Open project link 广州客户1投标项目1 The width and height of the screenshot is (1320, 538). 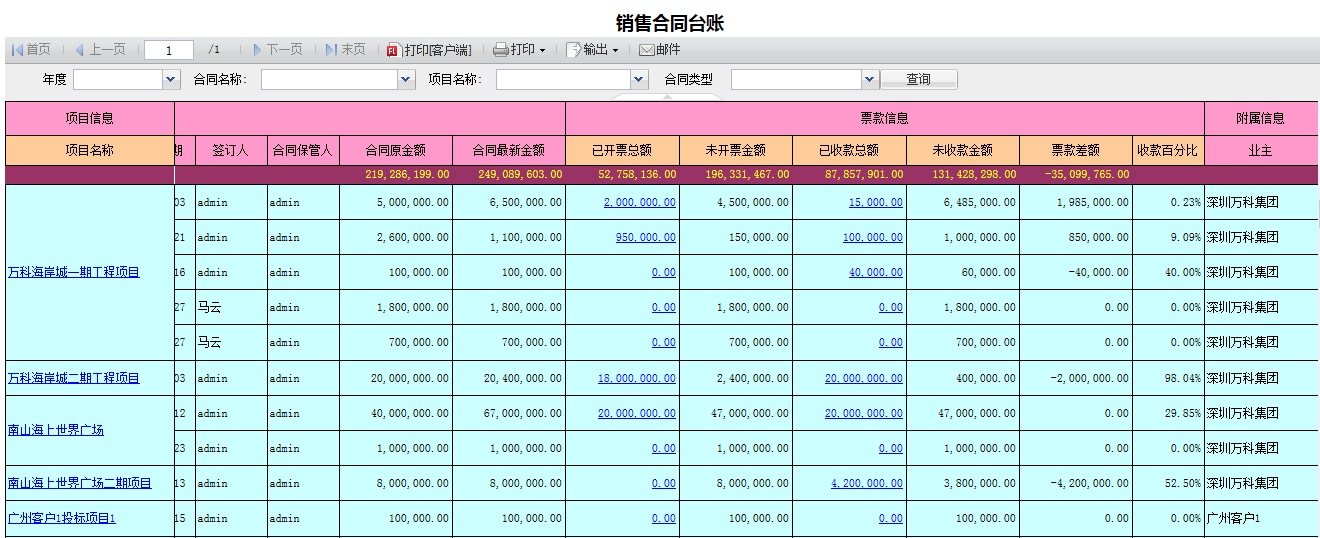pos(62,518)
